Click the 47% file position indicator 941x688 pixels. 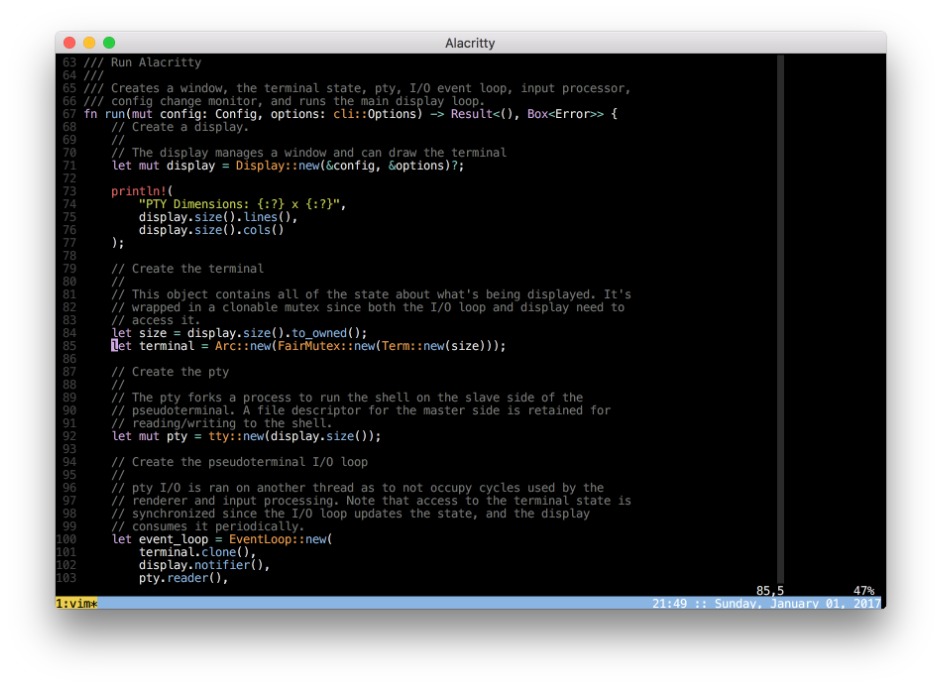[x=863, y=591]
